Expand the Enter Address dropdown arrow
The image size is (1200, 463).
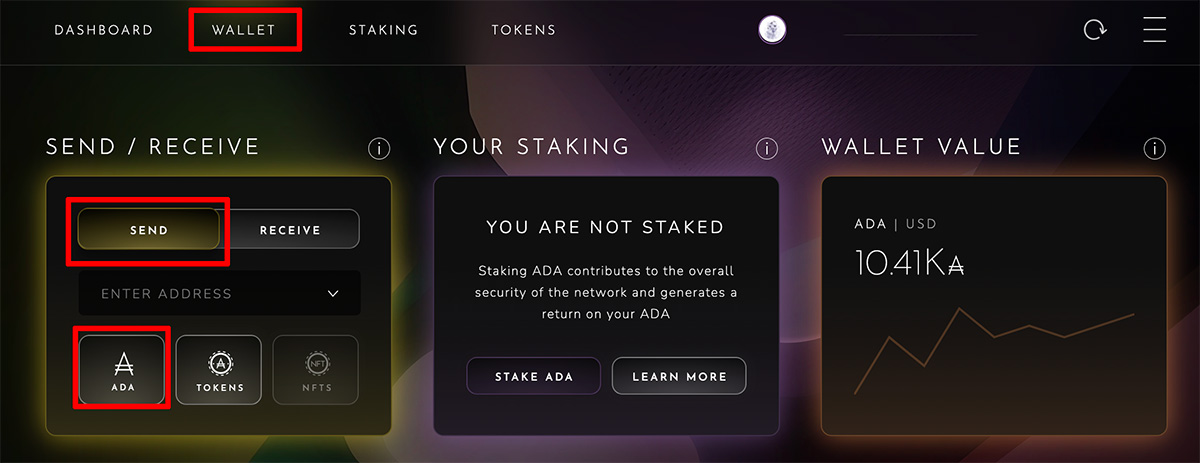click(x=333, y=294)
